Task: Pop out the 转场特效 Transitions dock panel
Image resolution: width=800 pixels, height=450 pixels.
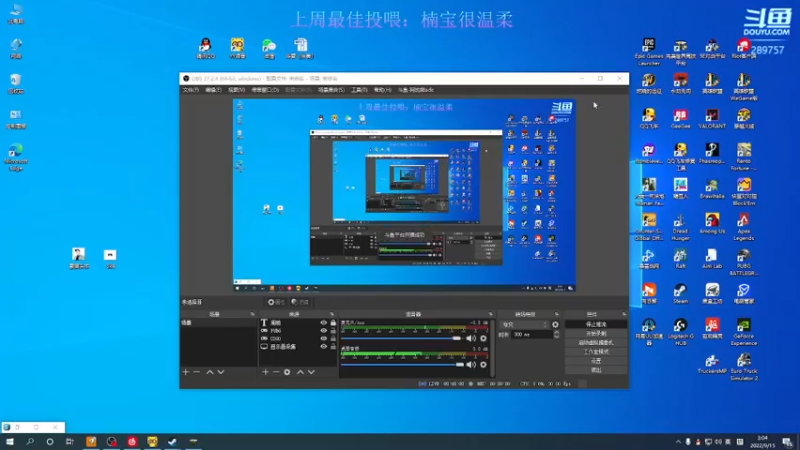Action: (x=557, y=314)
